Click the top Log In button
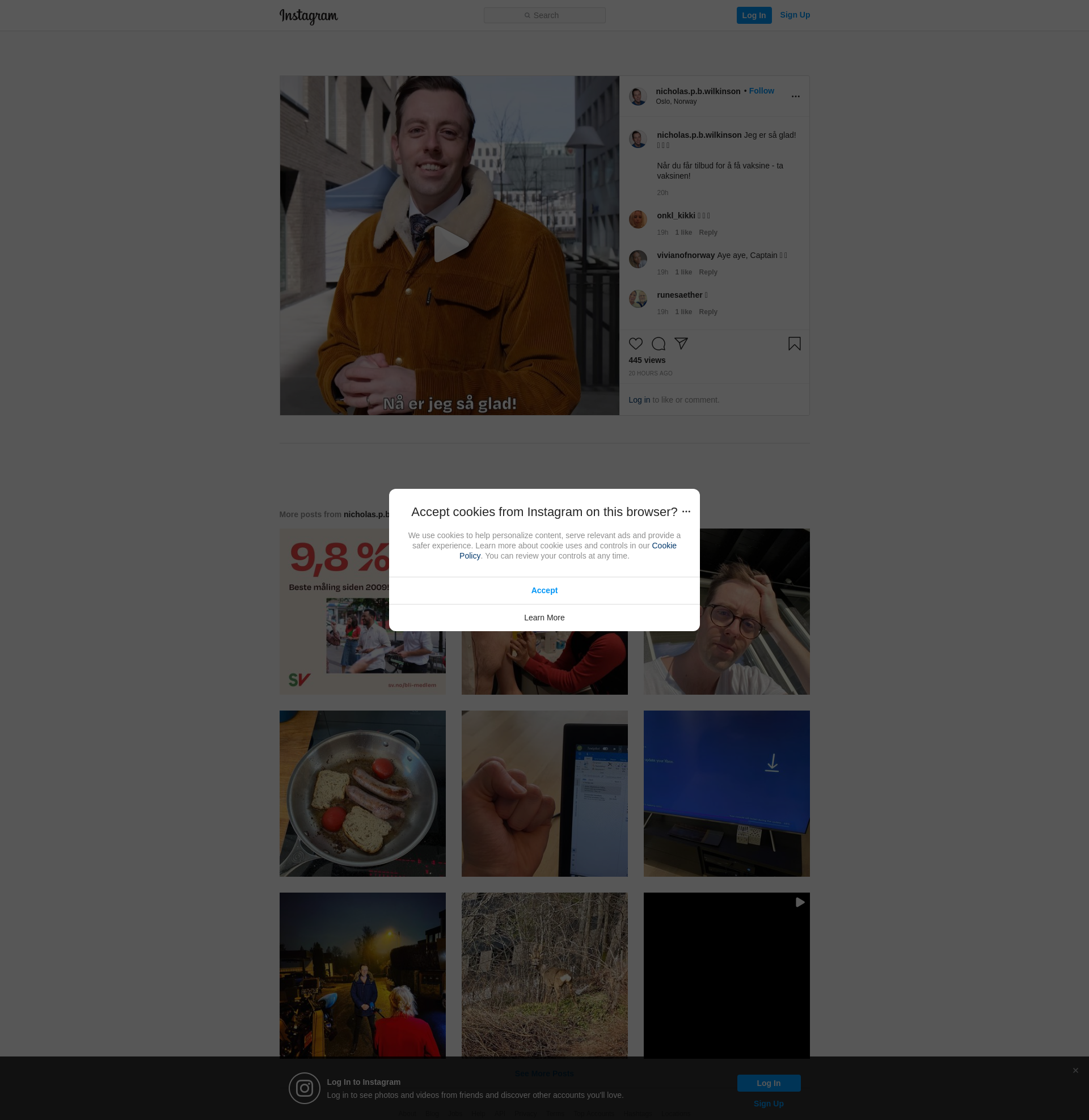 click(754, 15)
